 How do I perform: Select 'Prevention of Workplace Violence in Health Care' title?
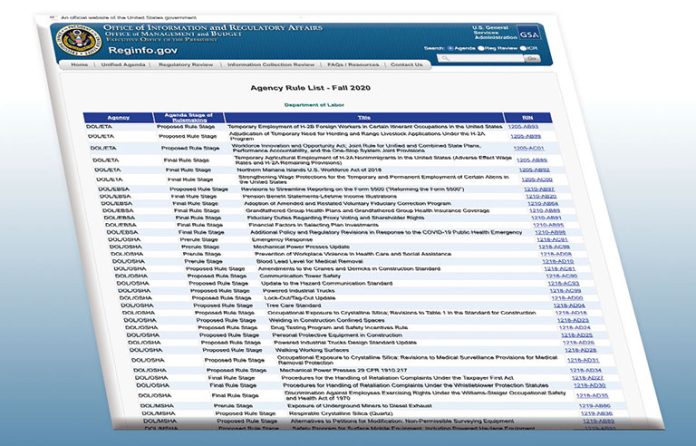tap(353, 254)
